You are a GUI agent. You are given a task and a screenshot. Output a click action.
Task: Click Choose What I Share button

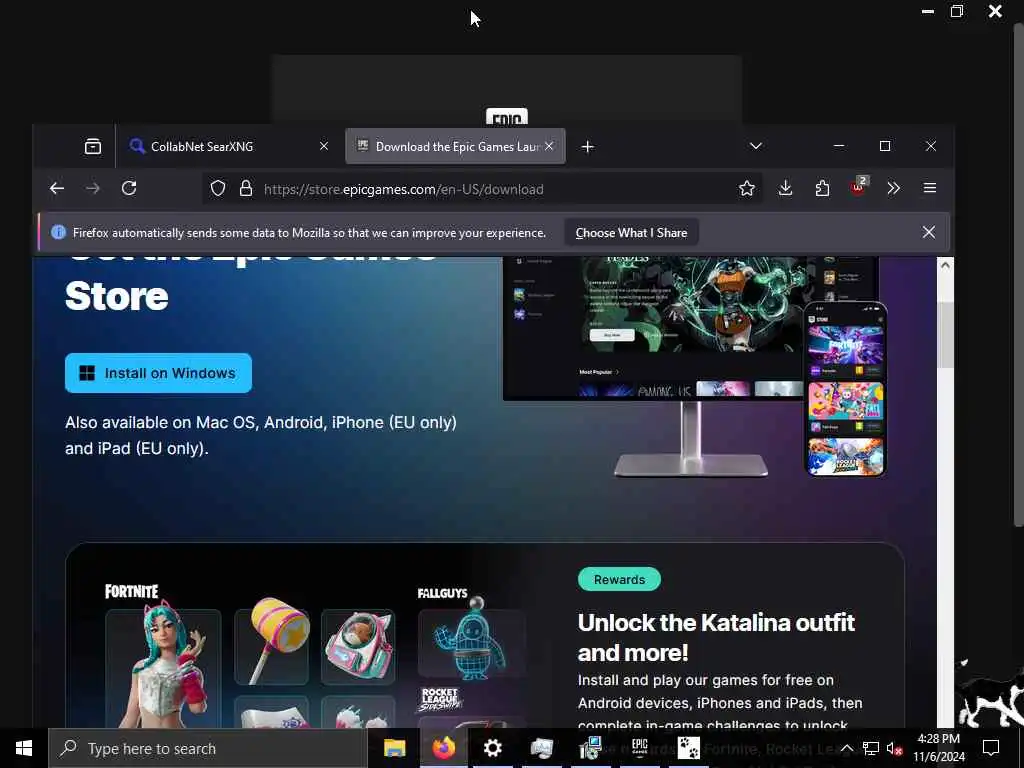[631, 232]
